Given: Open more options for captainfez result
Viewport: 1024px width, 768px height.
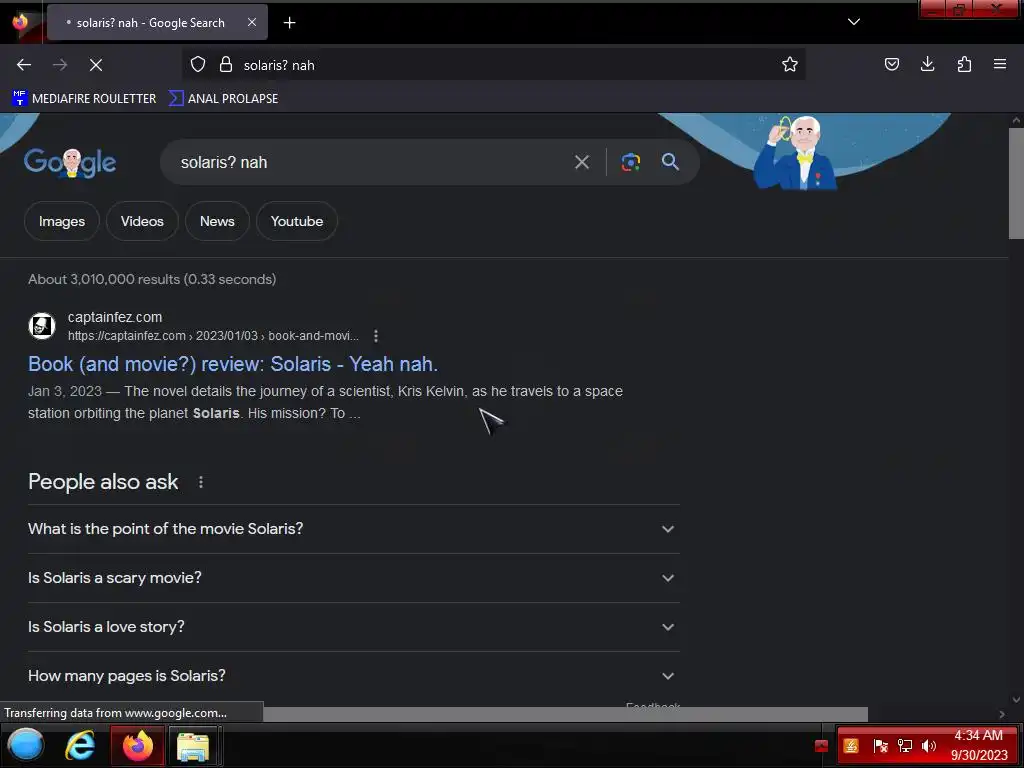Looking at the screenshot, I should coord(376,336).
